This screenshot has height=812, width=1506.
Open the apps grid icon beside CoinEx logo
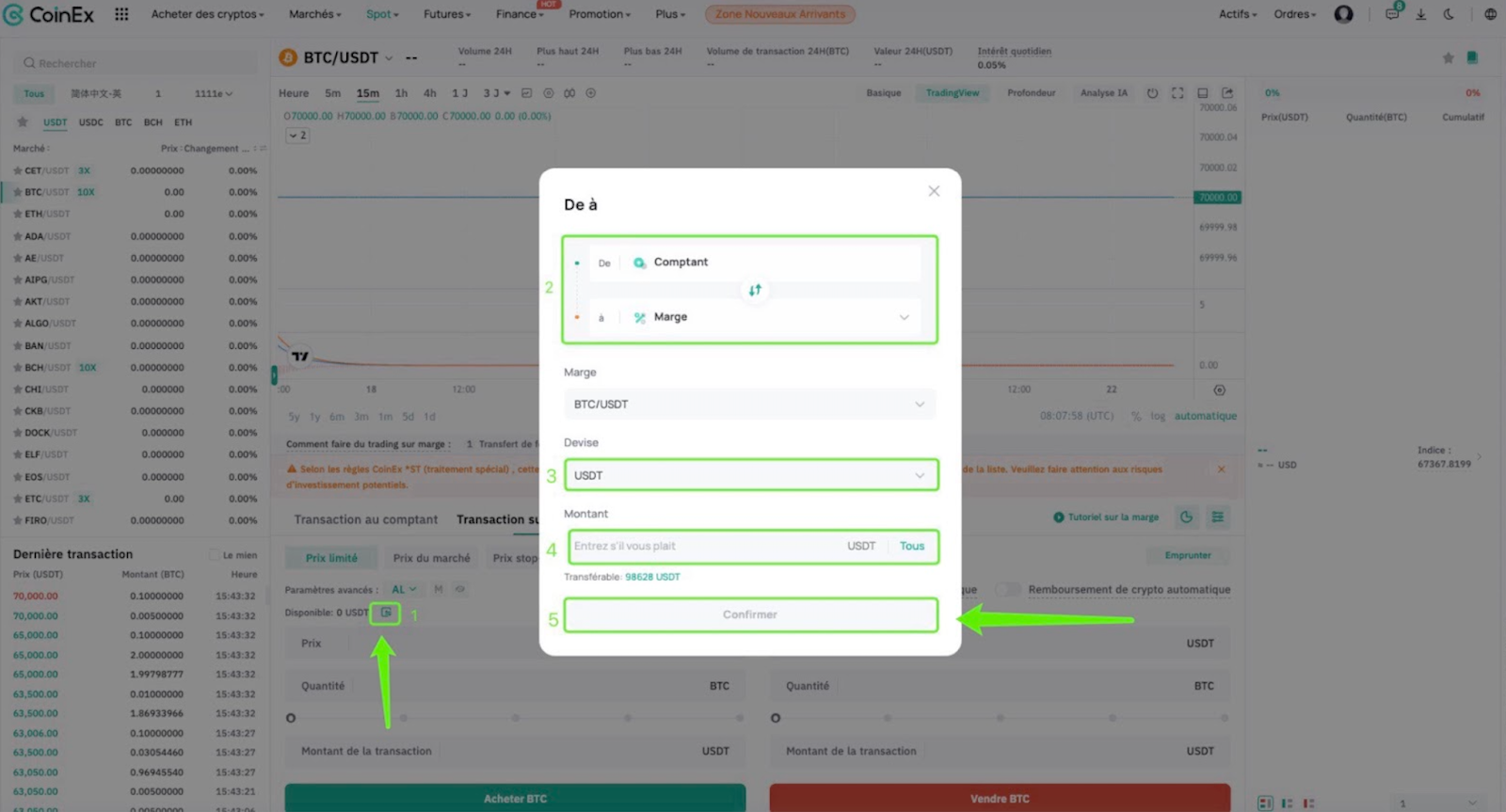121,14
